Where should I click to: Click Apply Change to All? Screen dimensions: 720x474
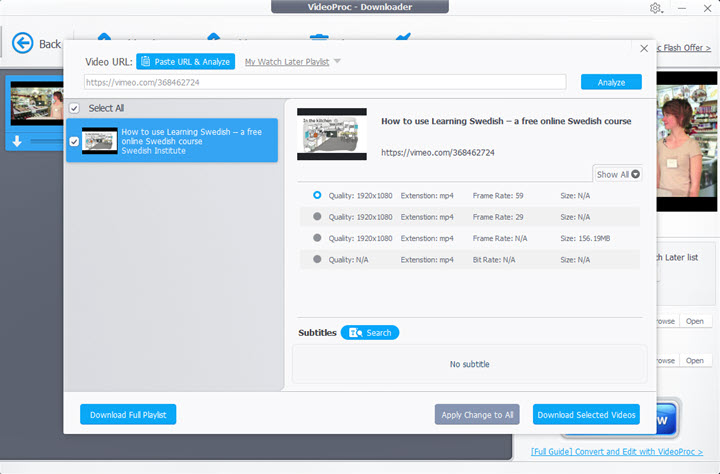tap(477, 415)
